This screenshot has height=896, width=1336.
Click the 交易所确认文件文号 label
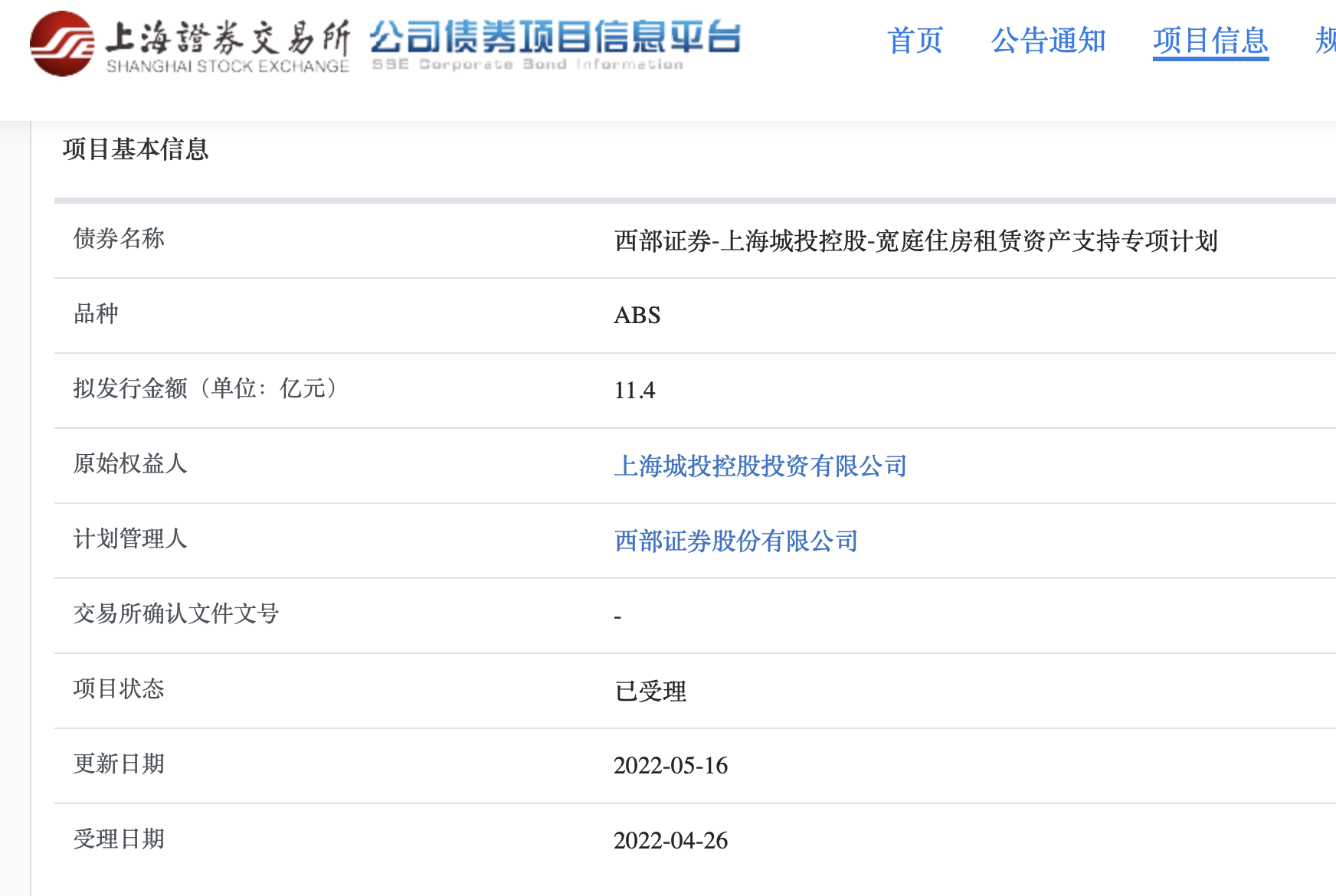coord(176,613)
